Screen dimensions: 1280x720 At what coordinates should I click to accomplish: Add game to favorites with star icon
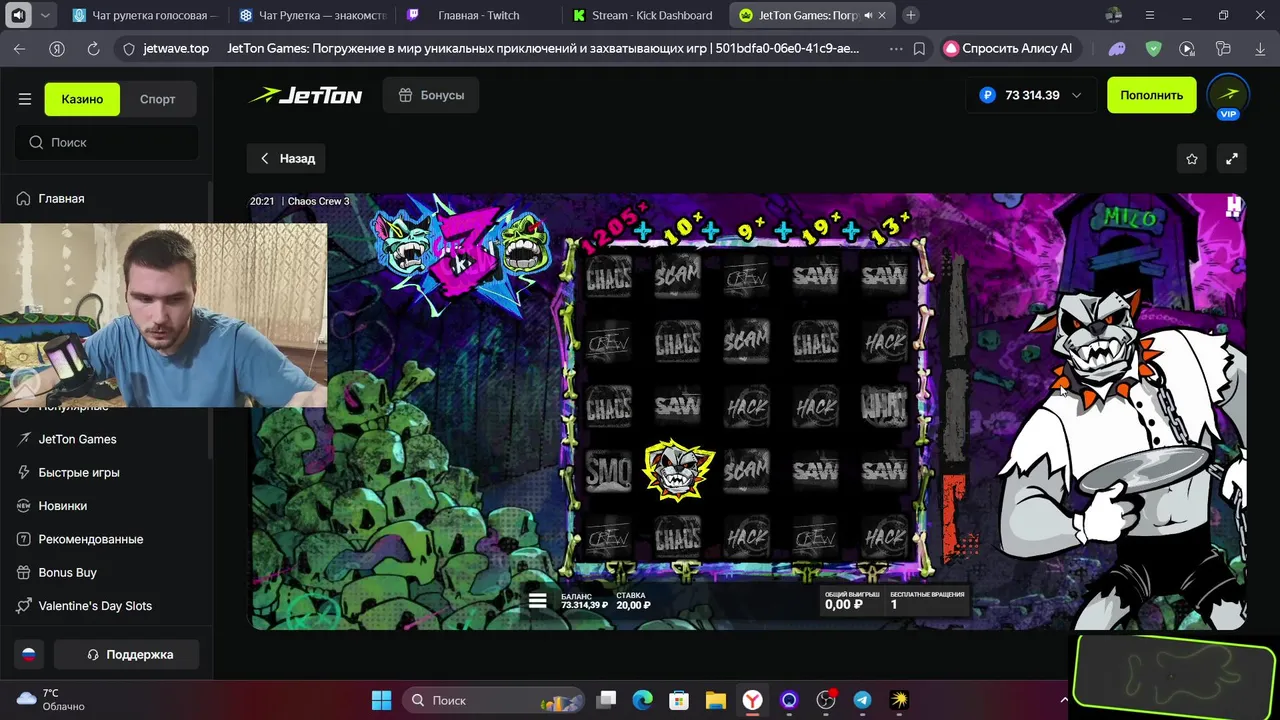click(x=1192, y=158)
